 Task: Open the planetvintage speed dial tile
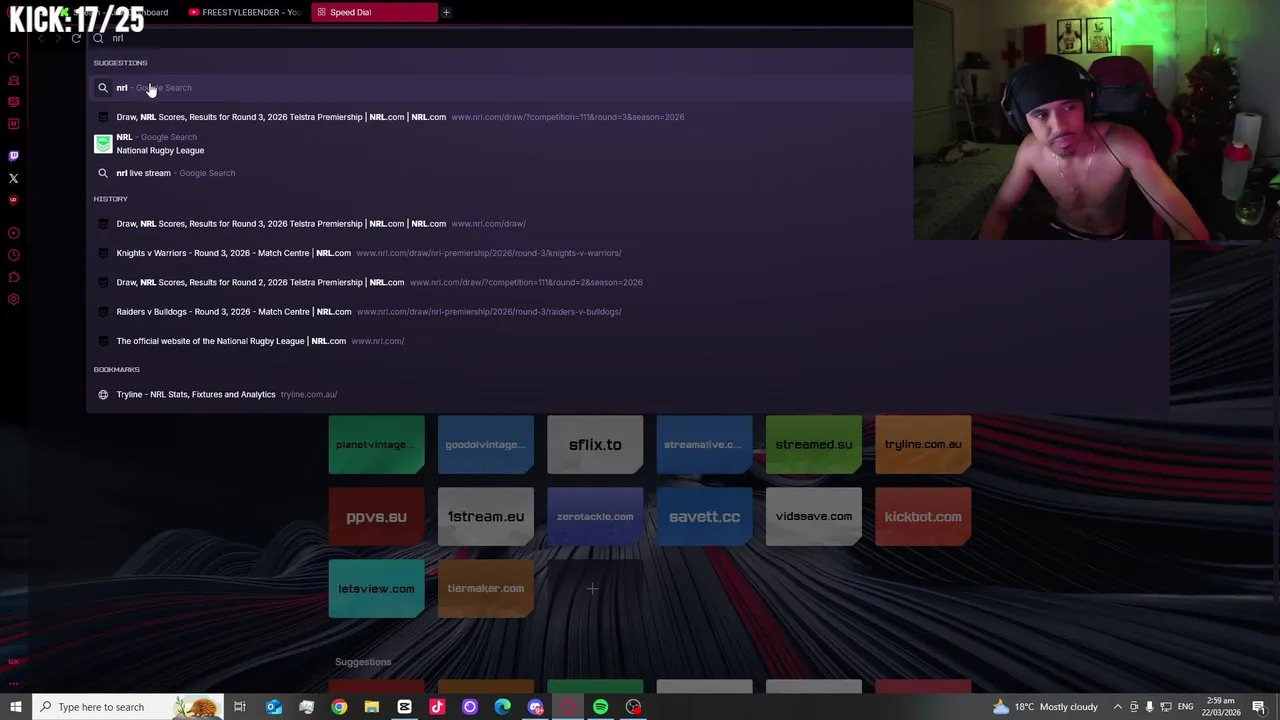(376, 444)
